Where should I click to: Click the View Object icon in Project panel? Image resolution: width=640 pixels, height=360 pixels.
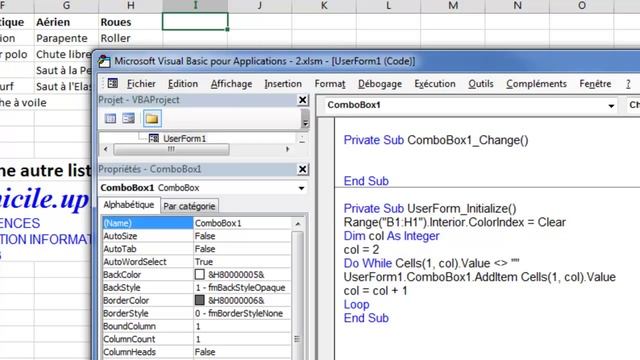tap(128, 118)
